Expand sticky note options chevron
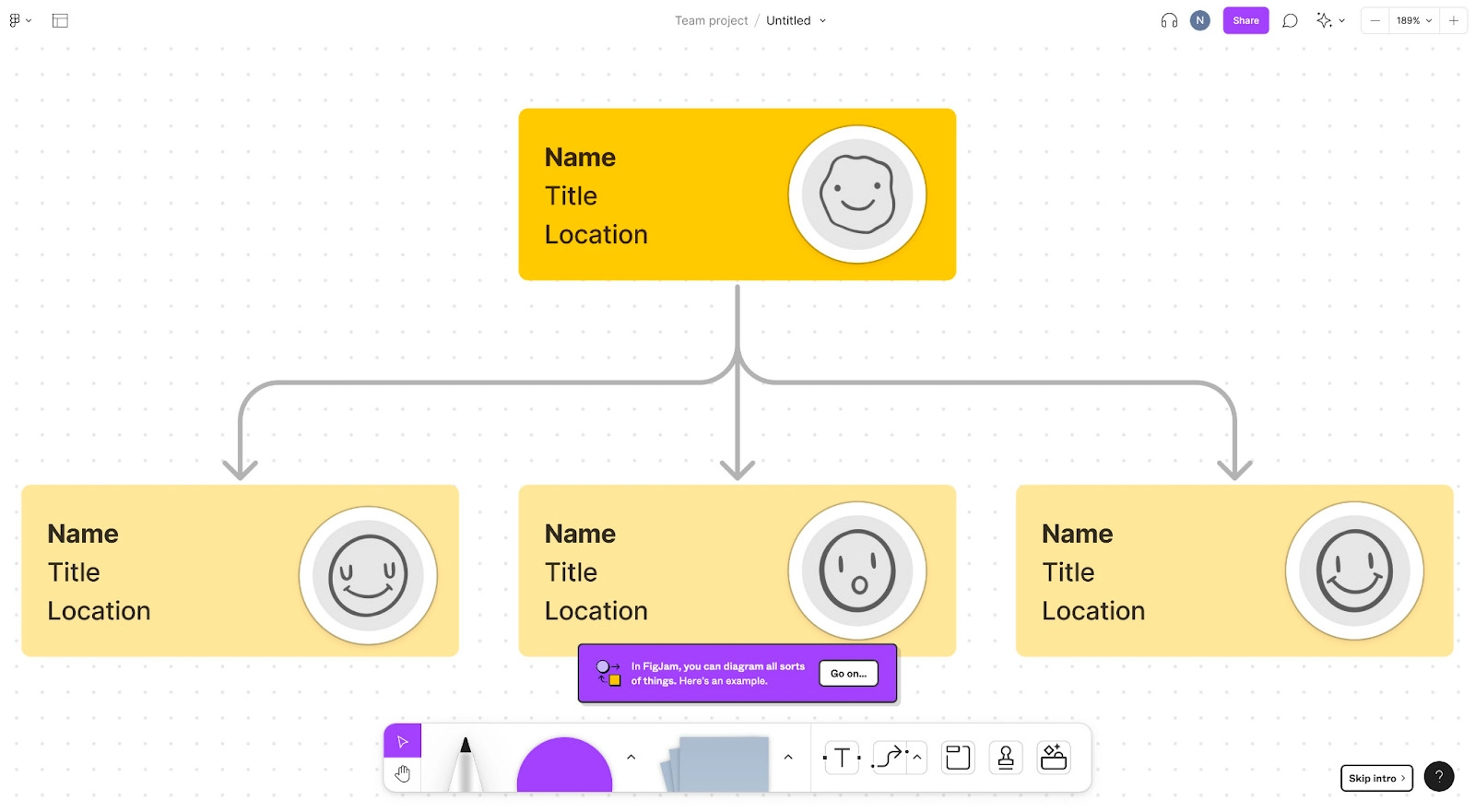This screenshot has width=1475, height=812. (788, 758)
